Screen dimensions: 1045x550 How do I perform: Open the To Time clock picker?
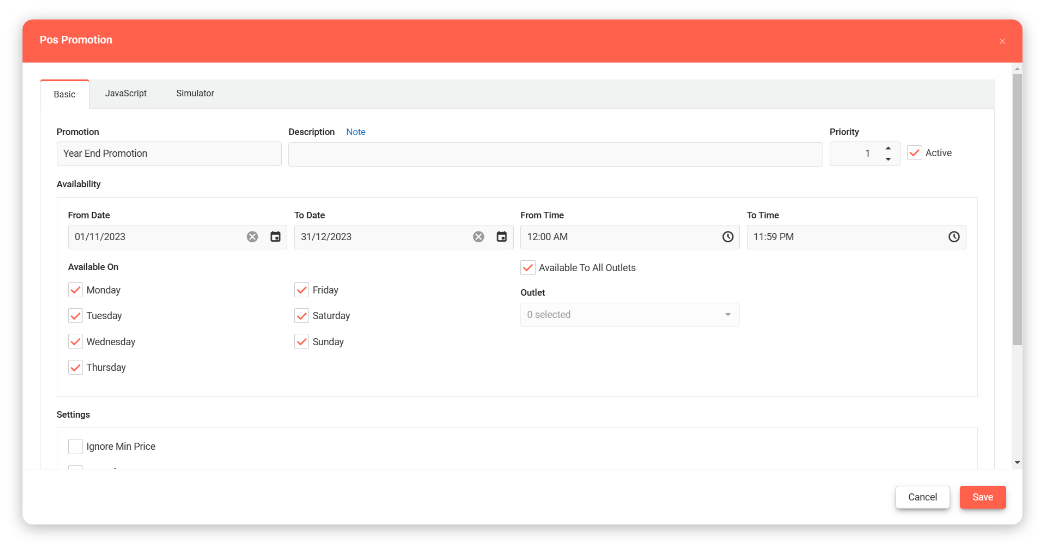954,237
